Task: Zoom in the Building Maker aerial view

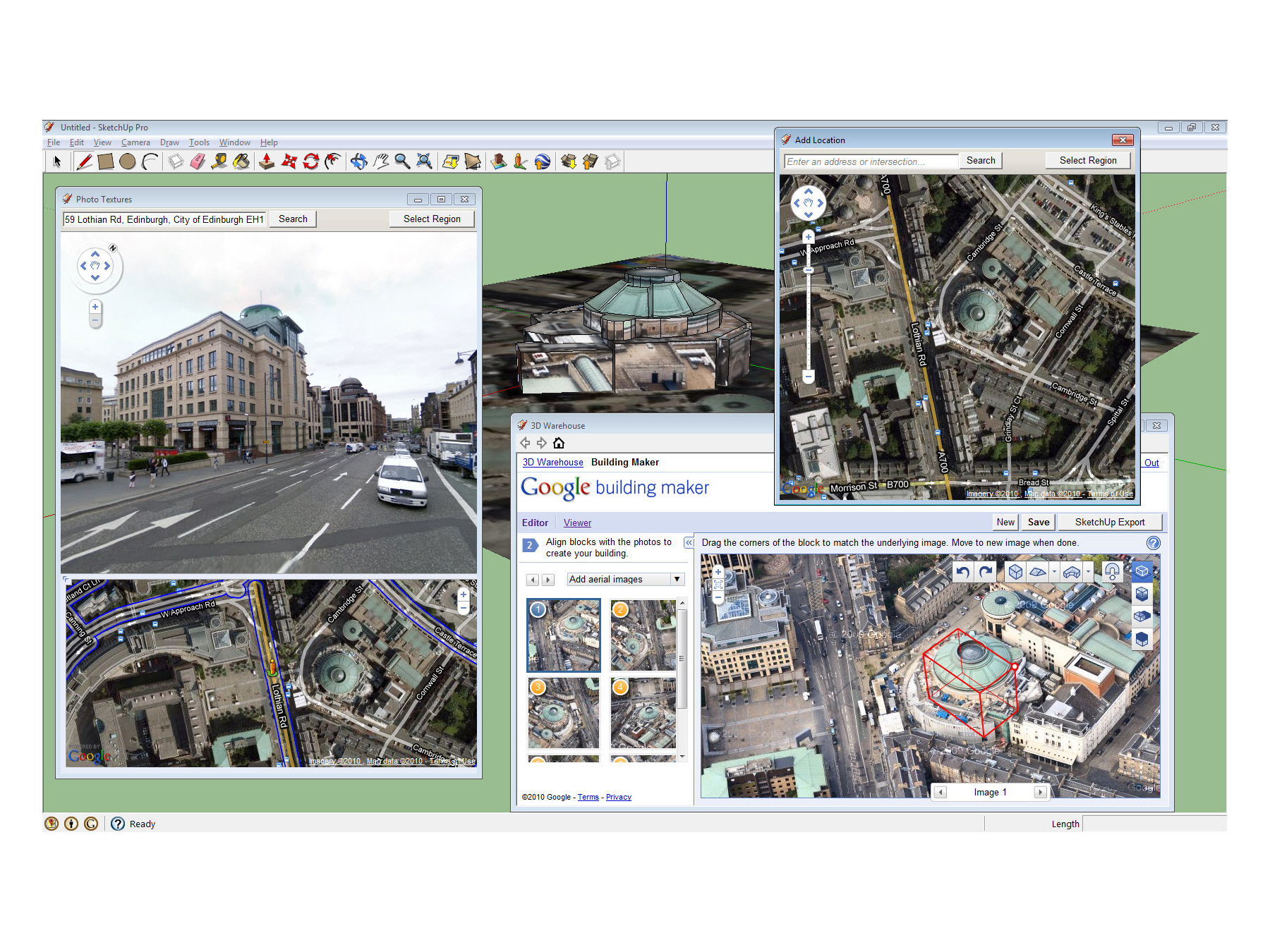Action: [718, 572]
